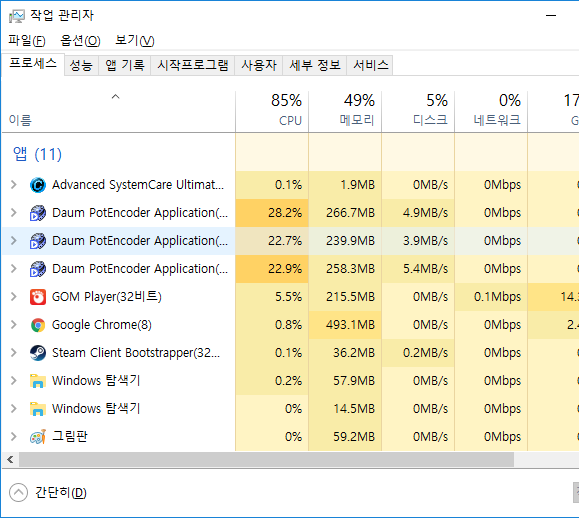Image resolution: width=579 pixels, height=518 pixels.
Task: Click the 0.1Mbps network cell
Action: 491,297
